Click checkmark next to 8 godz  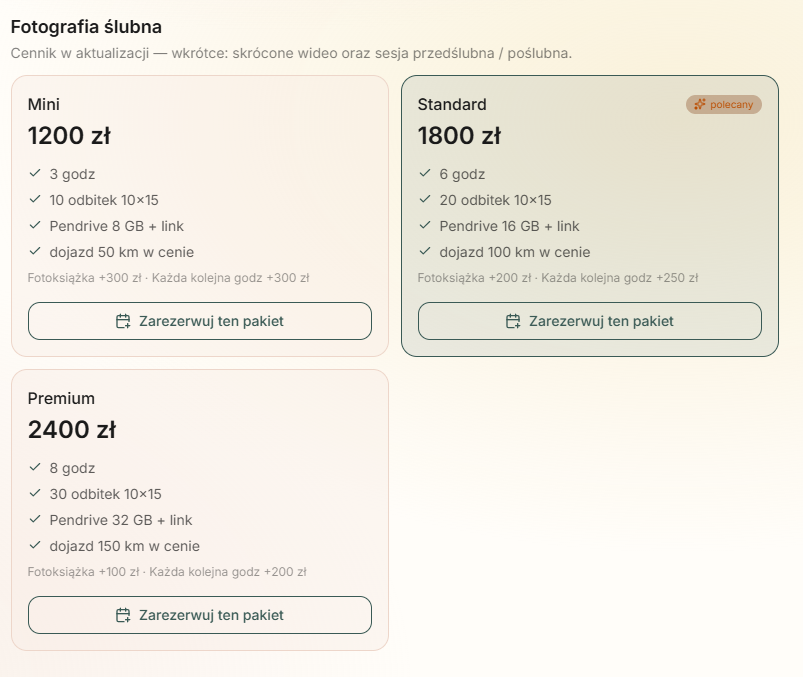pyautogui.click(x=35, y=468)
